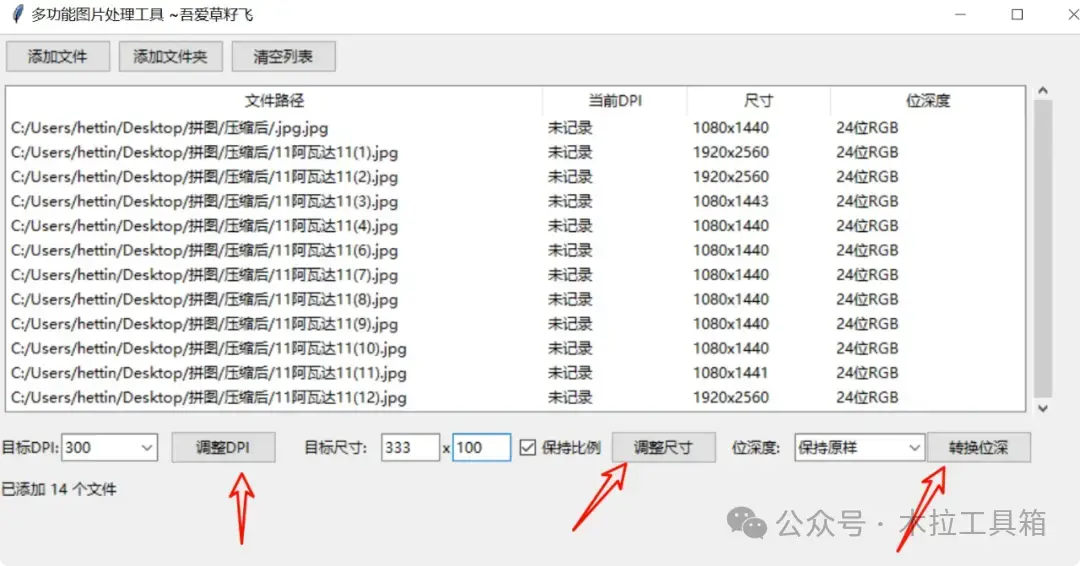Image resolution: width=1080 pixels, height=566 pixels.
Task: Select the row 11阿瓦达11(7).jpg
Action: [x=515, y=275]
